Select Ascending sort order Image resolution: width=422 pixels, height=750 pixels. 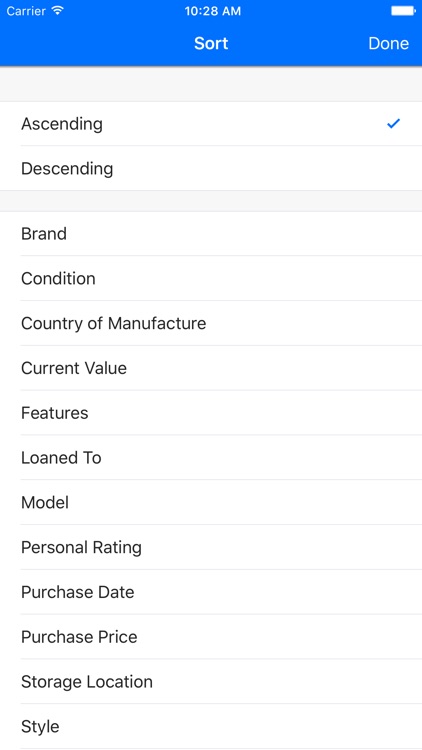(211, 124)
